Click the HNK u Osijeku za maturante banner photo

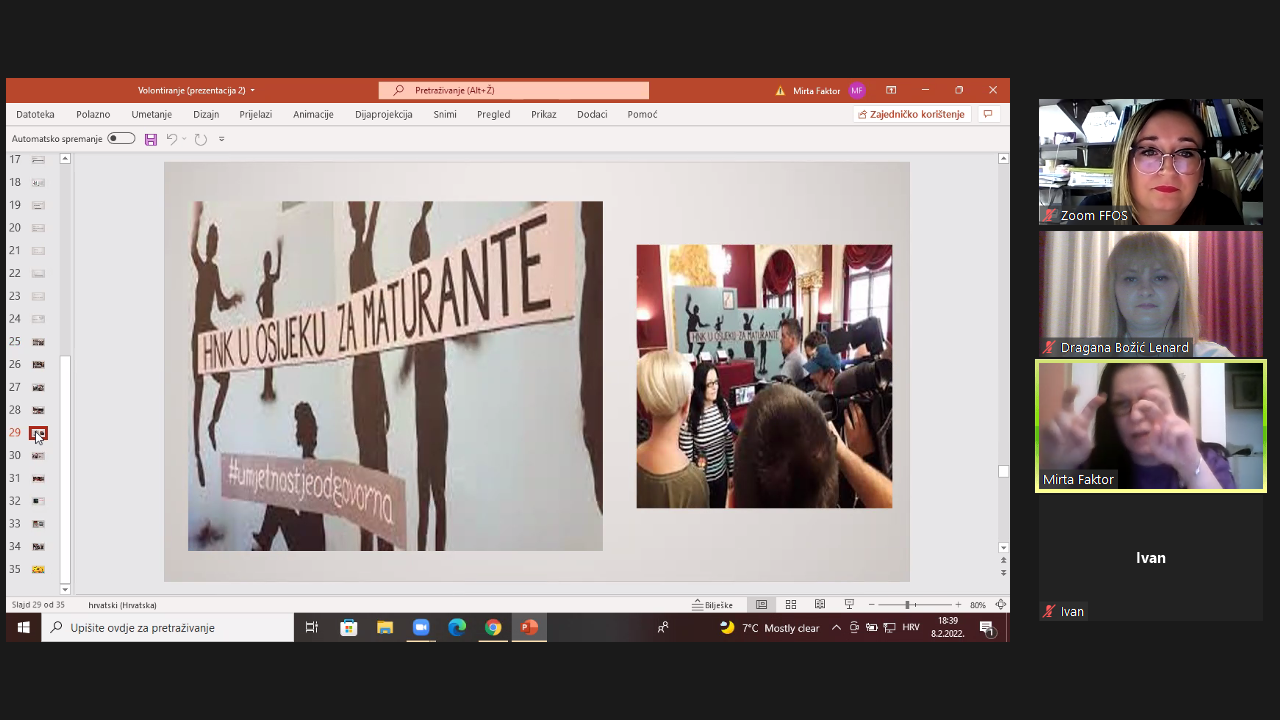click(395, 376)
